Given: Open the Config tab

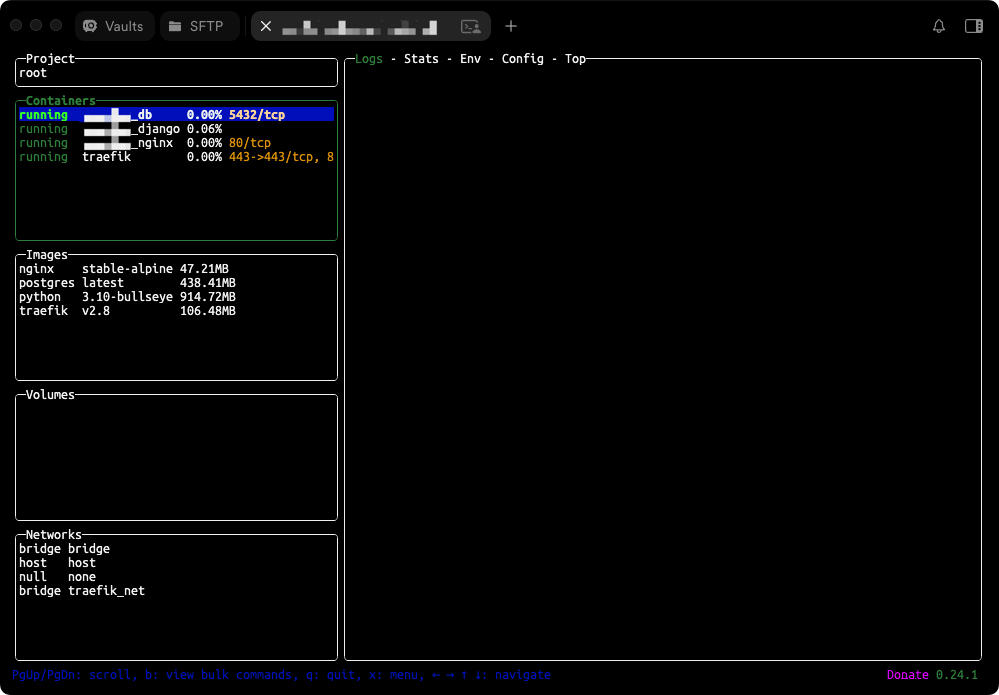Looking at the screenshot, I should [522, 59].
